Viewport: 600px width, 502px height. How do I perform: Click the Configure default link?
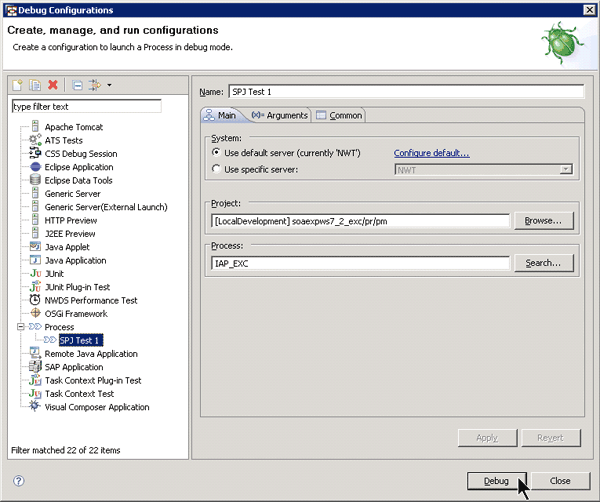click(431, 153)
